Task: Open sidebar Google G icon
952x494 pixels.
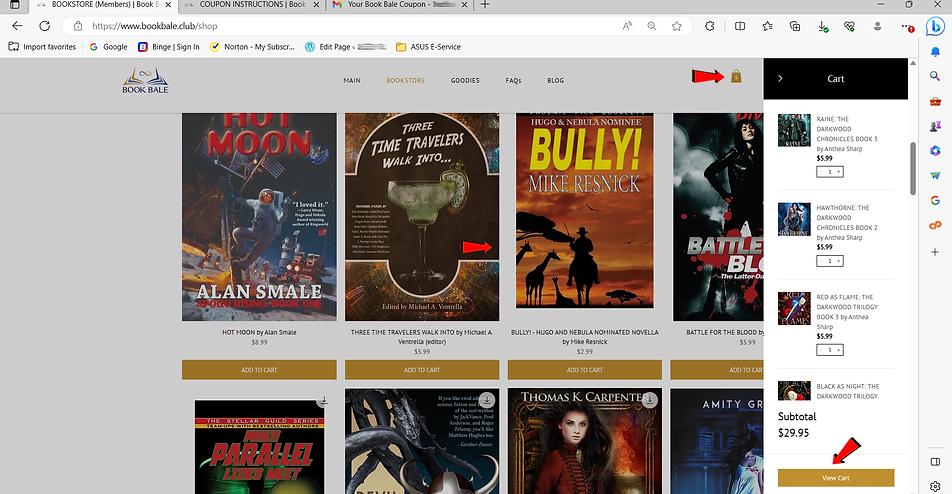Action: pos(935,200)
